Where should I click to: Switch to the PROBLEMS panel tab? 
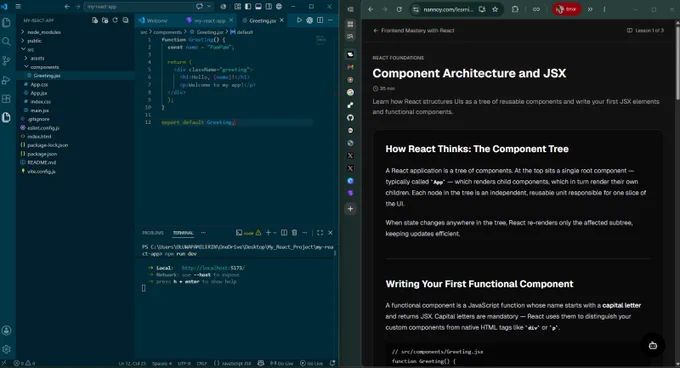coord(153,233)
